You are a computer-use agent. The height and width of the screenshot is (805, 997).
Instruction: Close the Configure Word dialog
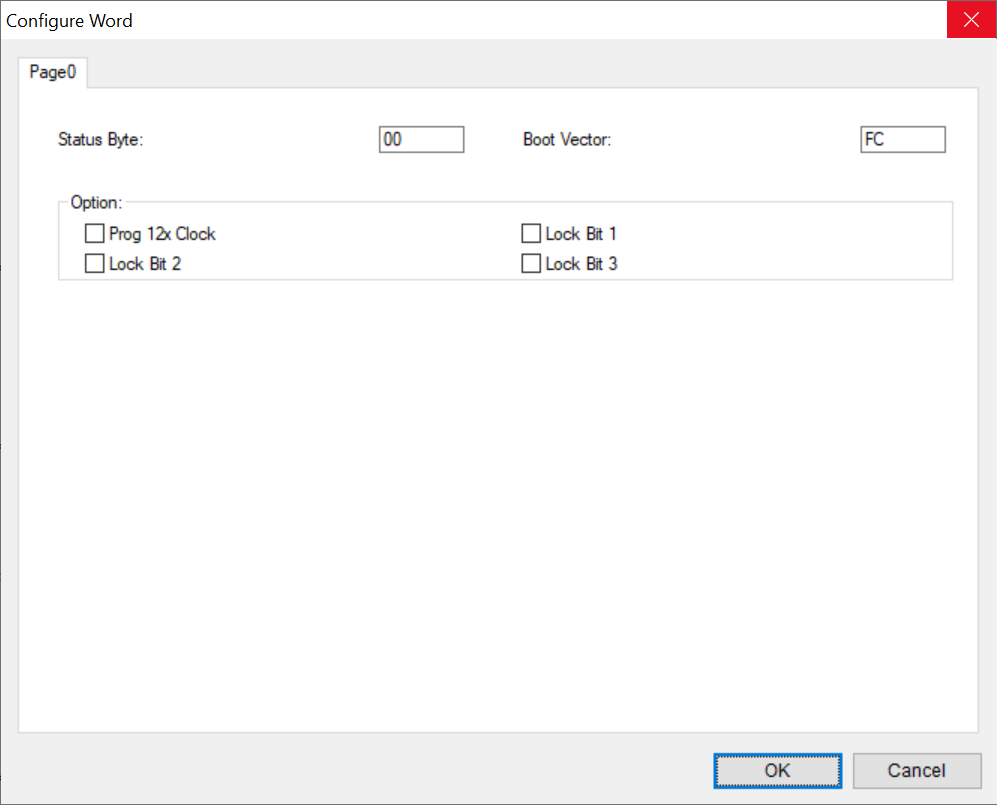tap(972, 20)
